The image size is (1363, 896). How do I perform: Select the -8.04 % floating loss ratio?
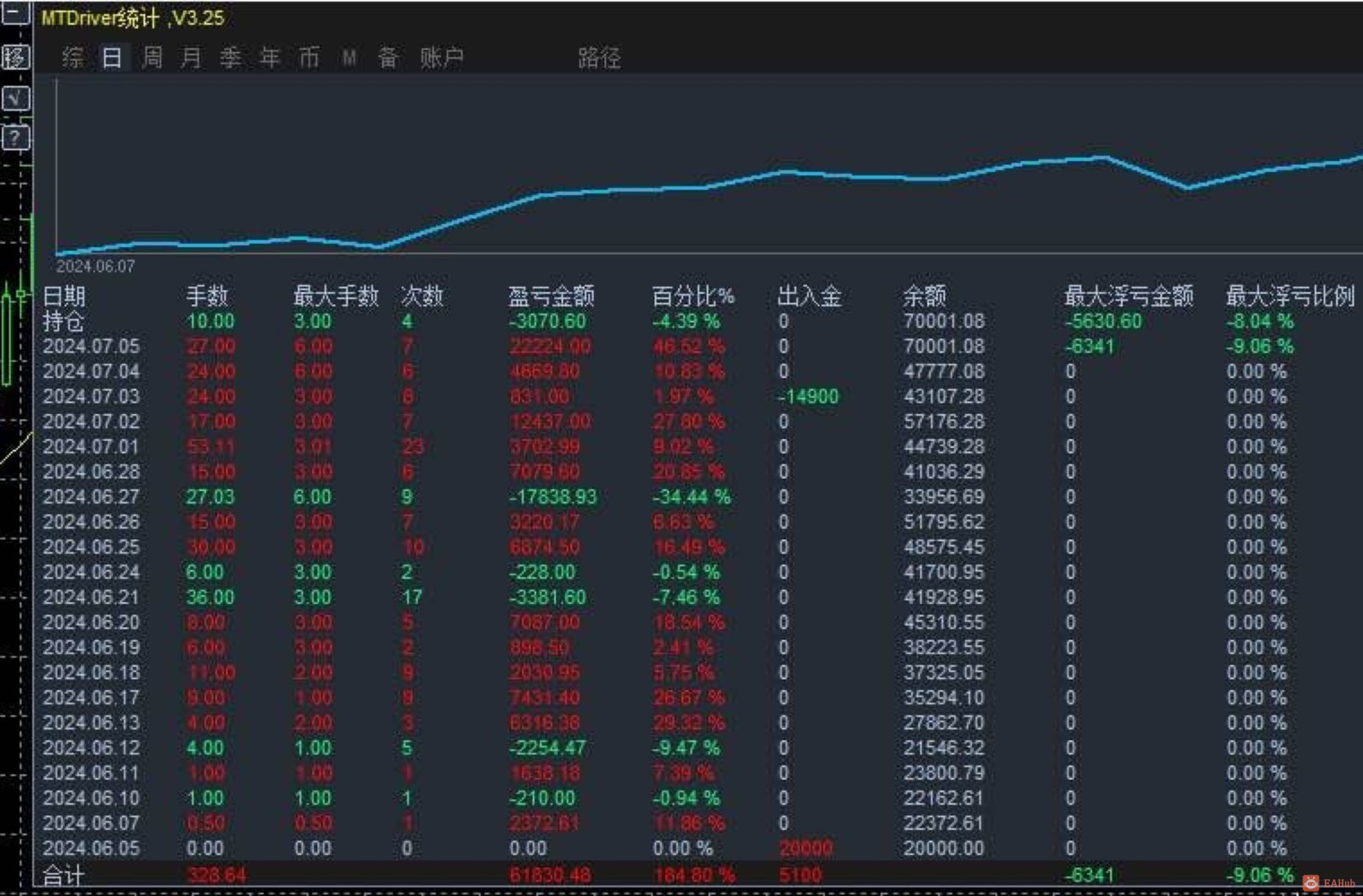click(x=1260, y=321)
